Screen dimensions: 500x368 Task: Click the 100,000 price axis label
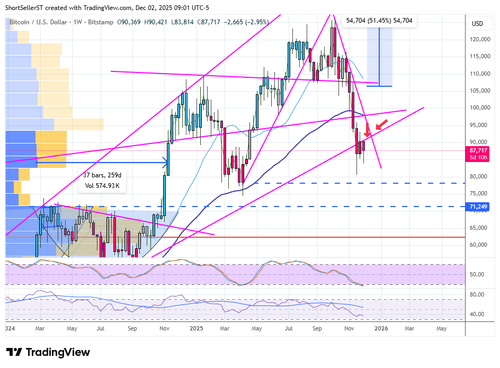point(480,108)
